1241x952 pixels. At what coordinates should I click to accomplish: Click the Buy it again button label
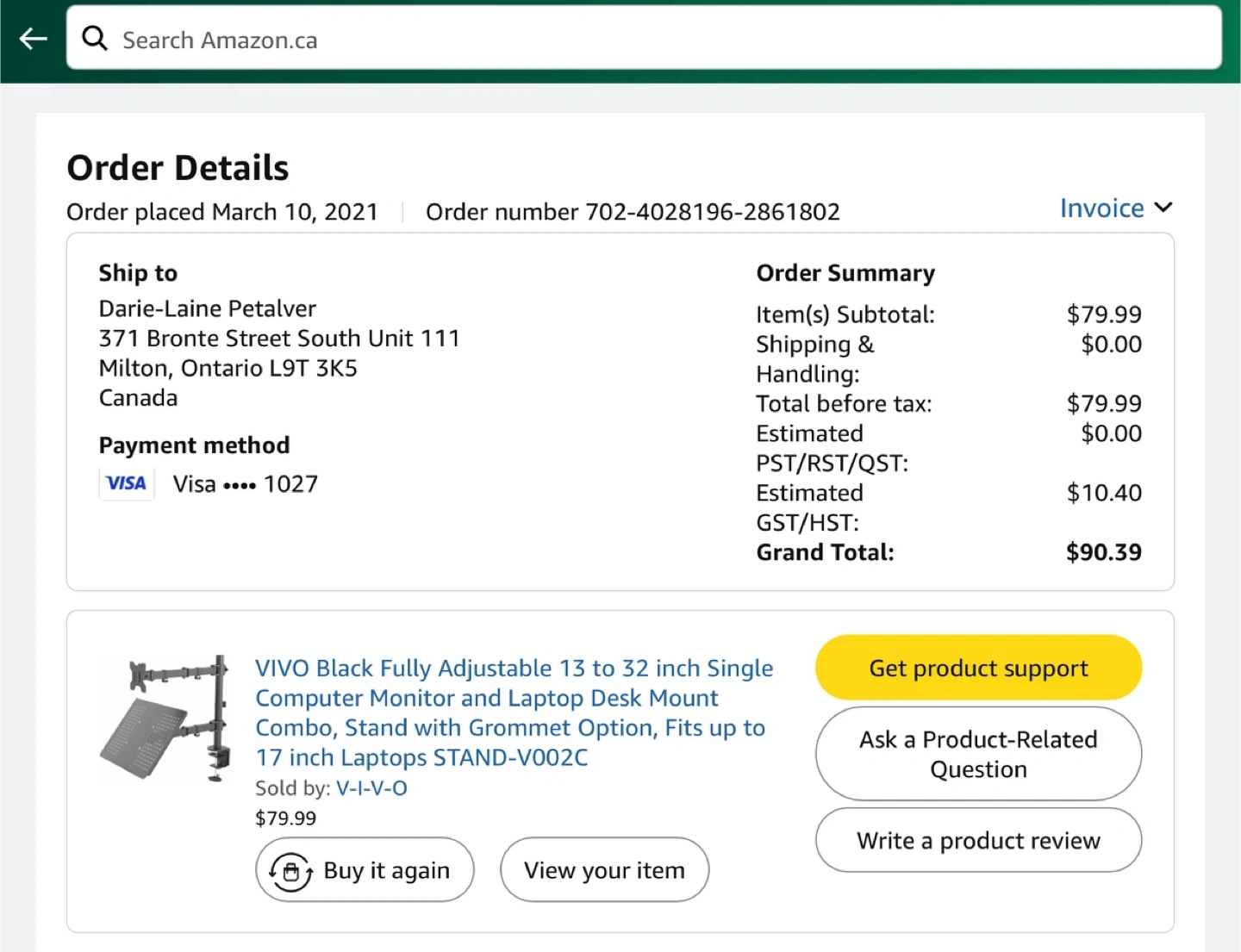[386, 871]
